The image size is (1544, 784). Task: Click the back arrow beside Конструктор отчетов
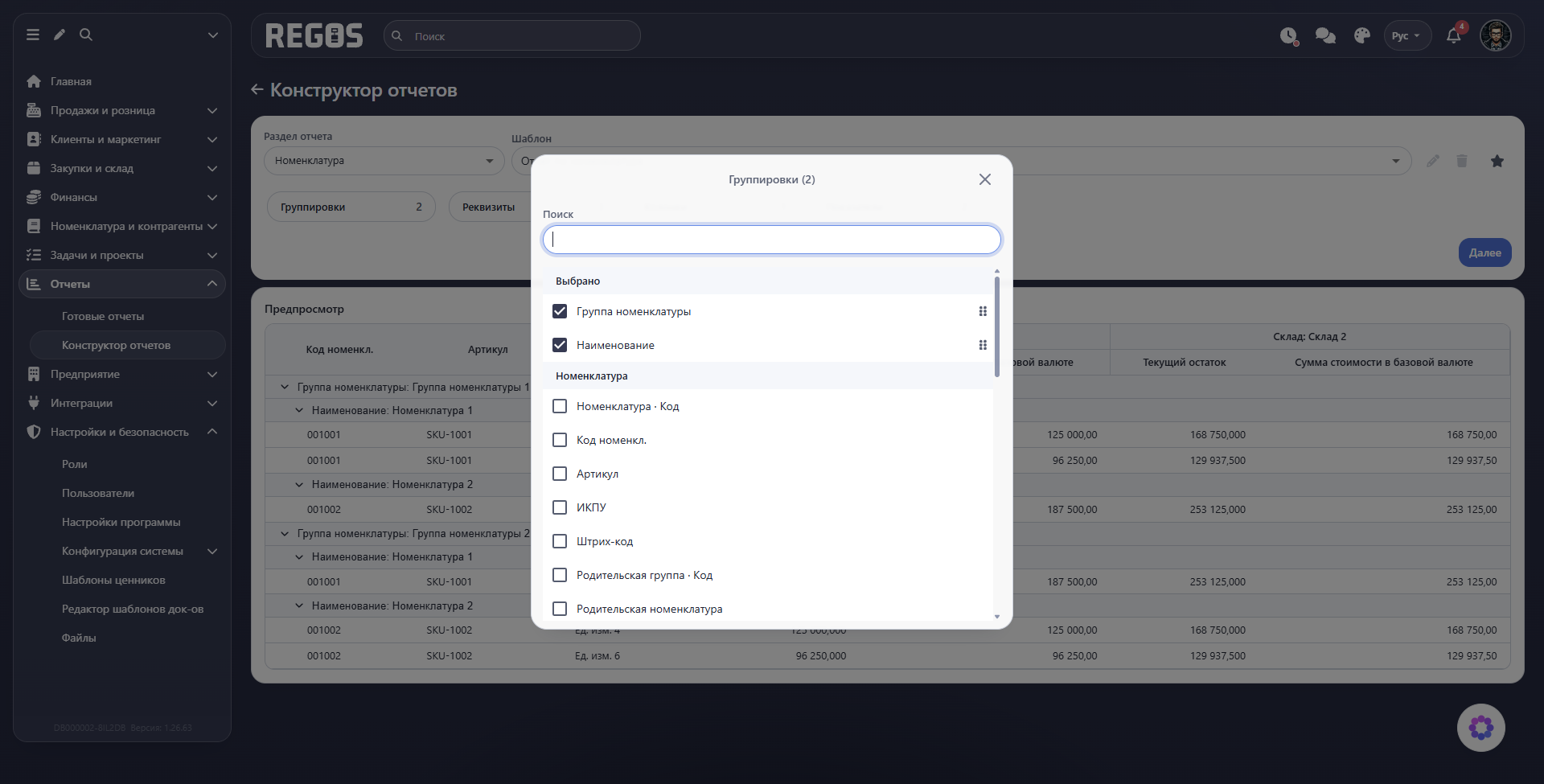(x=257, y=89)
